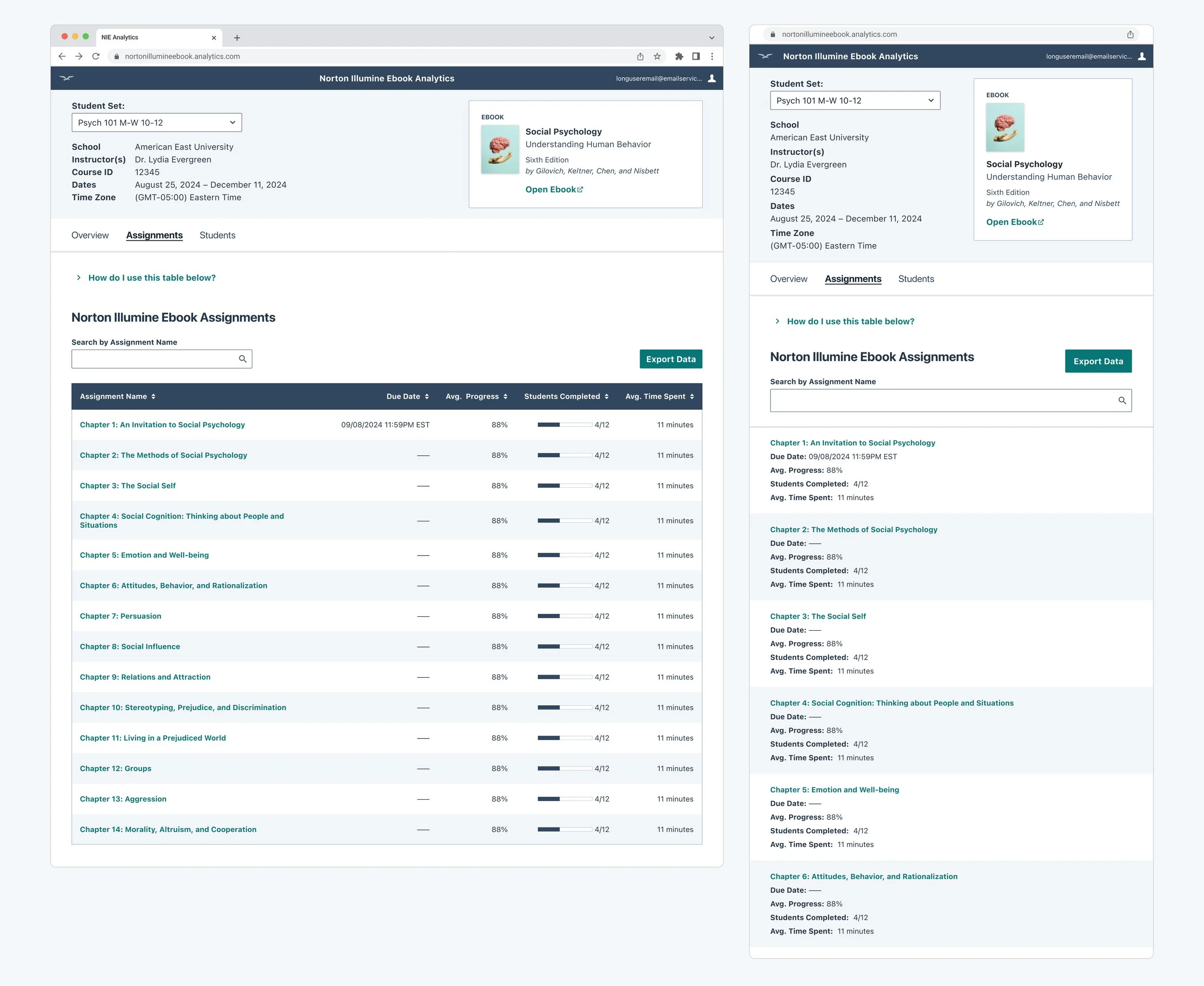Click the Chapter 1 students completed progress bar

[564, 425]
